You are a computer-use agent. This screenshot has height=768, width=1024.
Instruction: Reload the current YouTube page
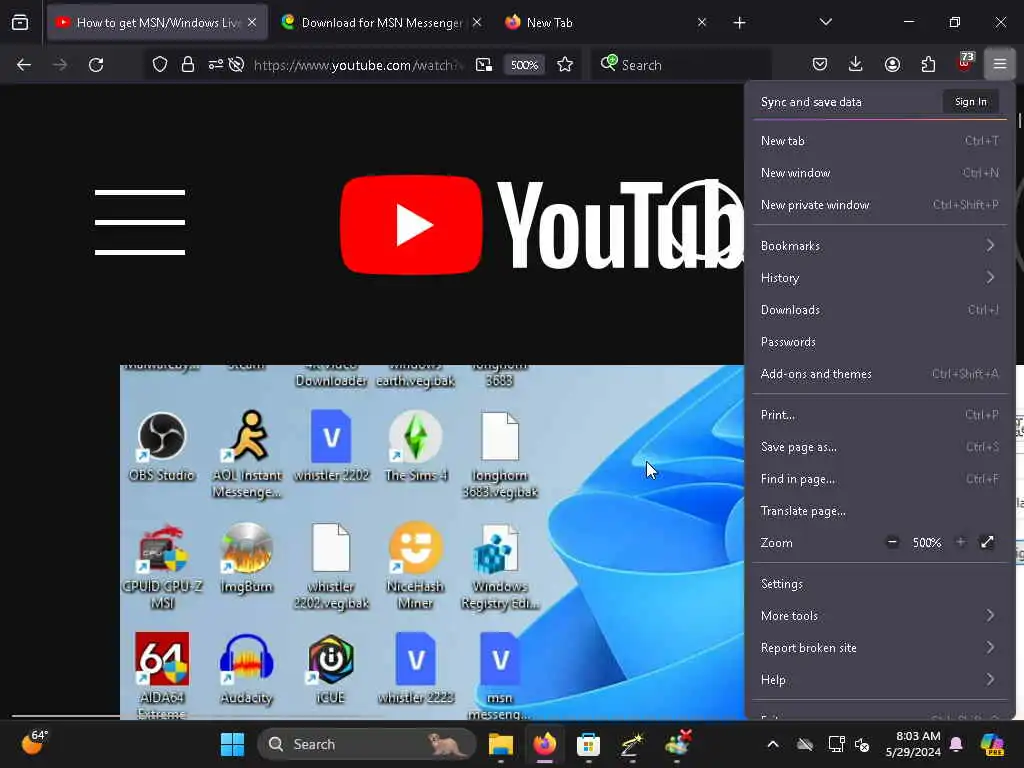[96, 65]
